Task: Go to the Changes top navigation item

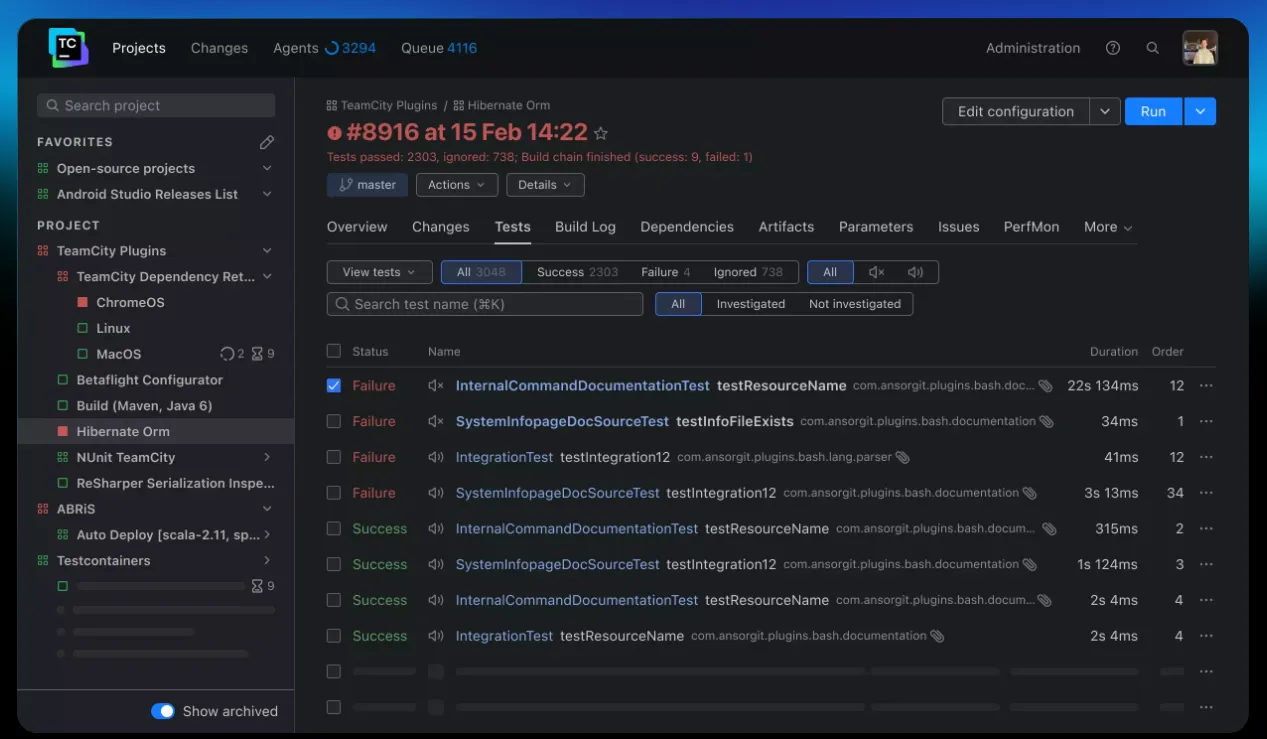Action: point(219,48)
